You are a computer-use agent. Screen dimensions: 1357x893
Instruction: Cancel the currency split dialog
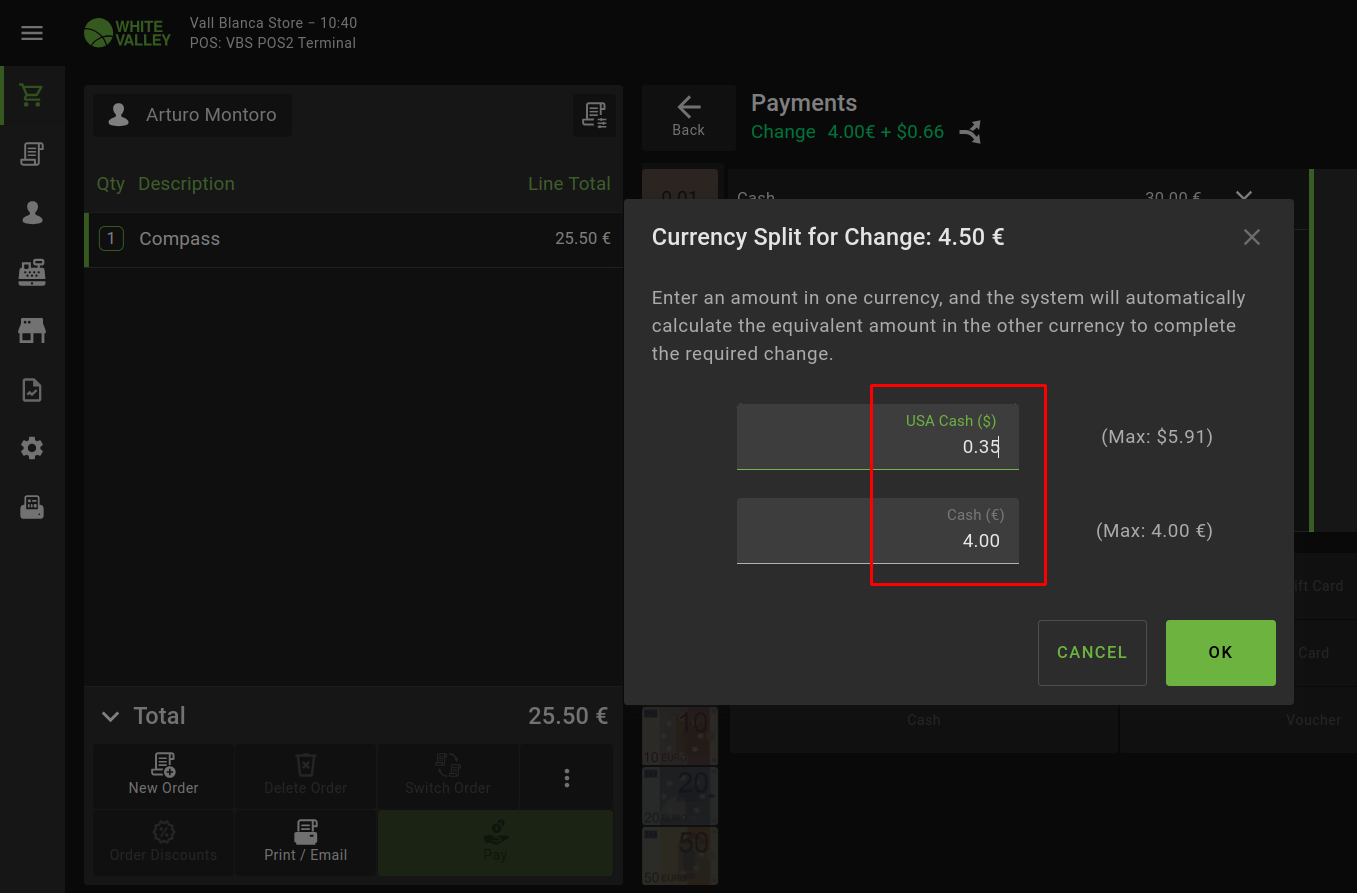pos(1092,653)
